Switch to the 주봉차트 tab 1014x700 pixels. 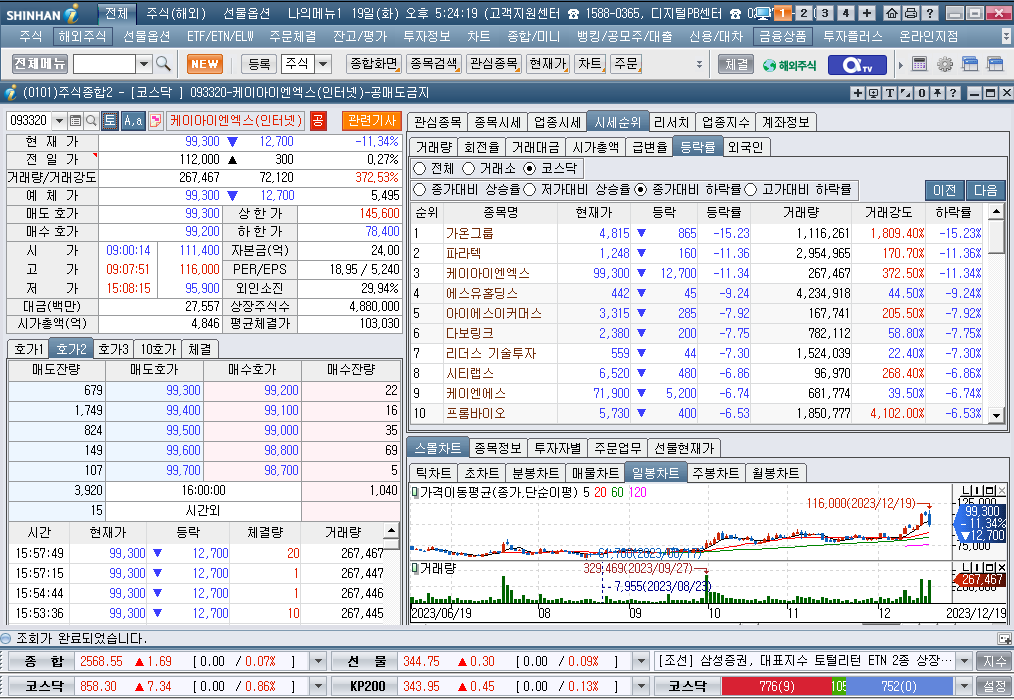click(x=716, y=473)
